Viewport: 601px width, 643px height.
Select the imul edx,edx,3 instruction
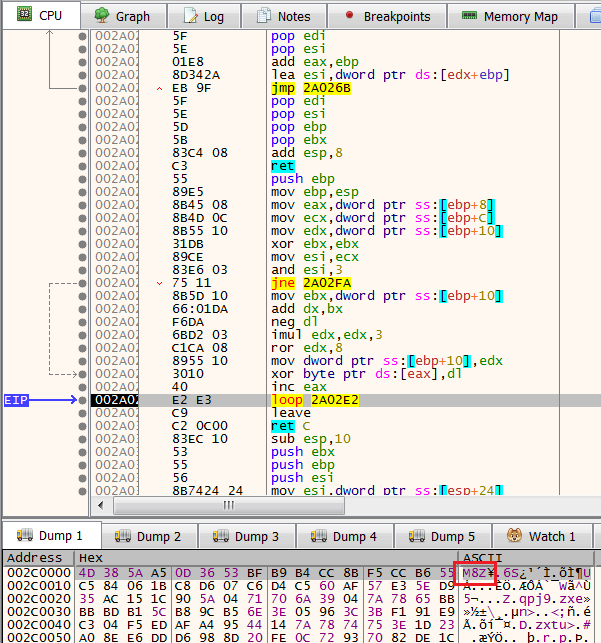[x=326, y=335]
